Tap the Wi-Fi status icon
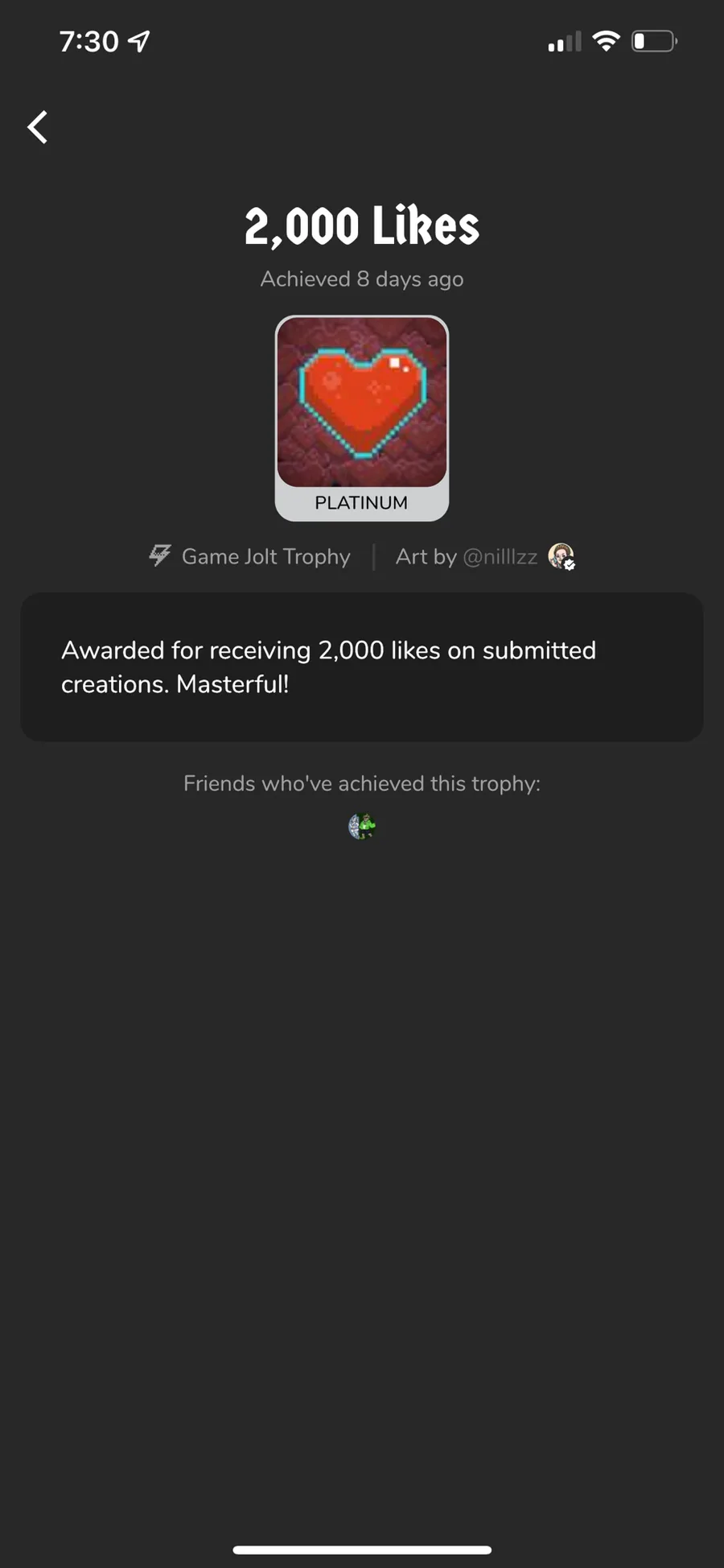 tap(606, 41)
